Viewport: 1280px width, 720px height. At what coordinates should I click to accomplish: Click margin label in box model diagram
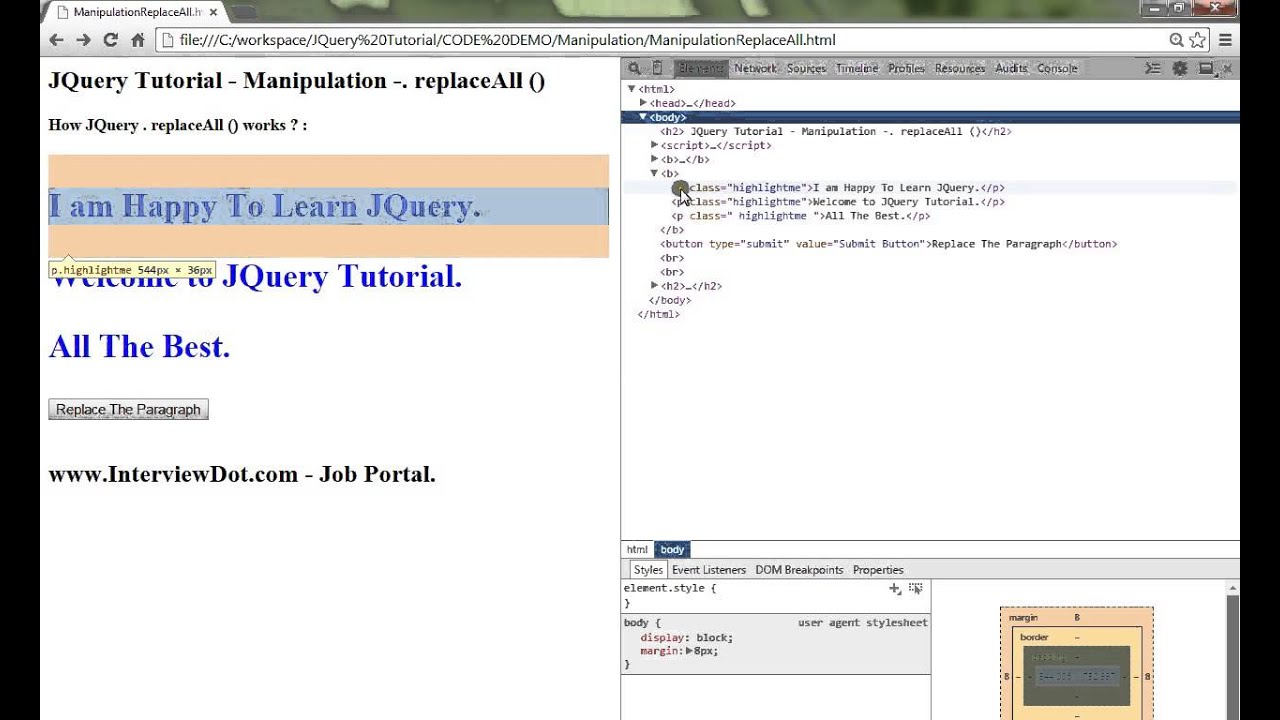tap(1023, 618)
